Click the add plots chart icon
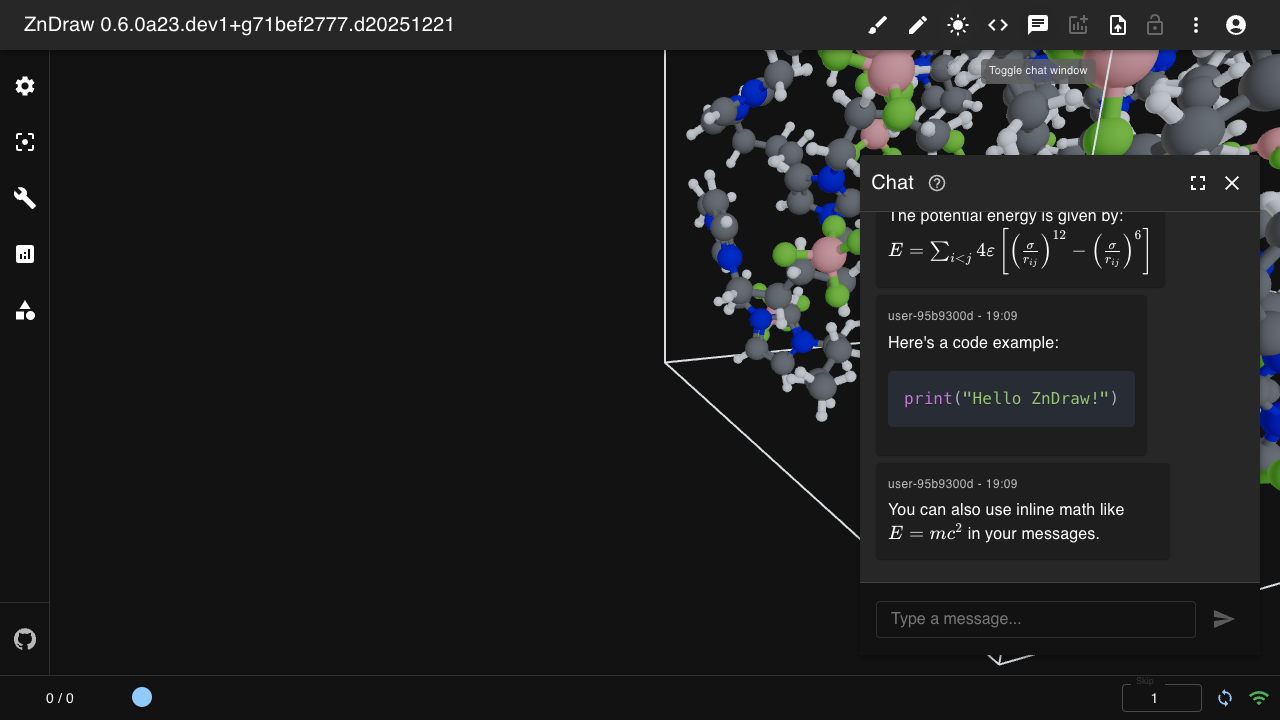 (x=1078, y=25)
